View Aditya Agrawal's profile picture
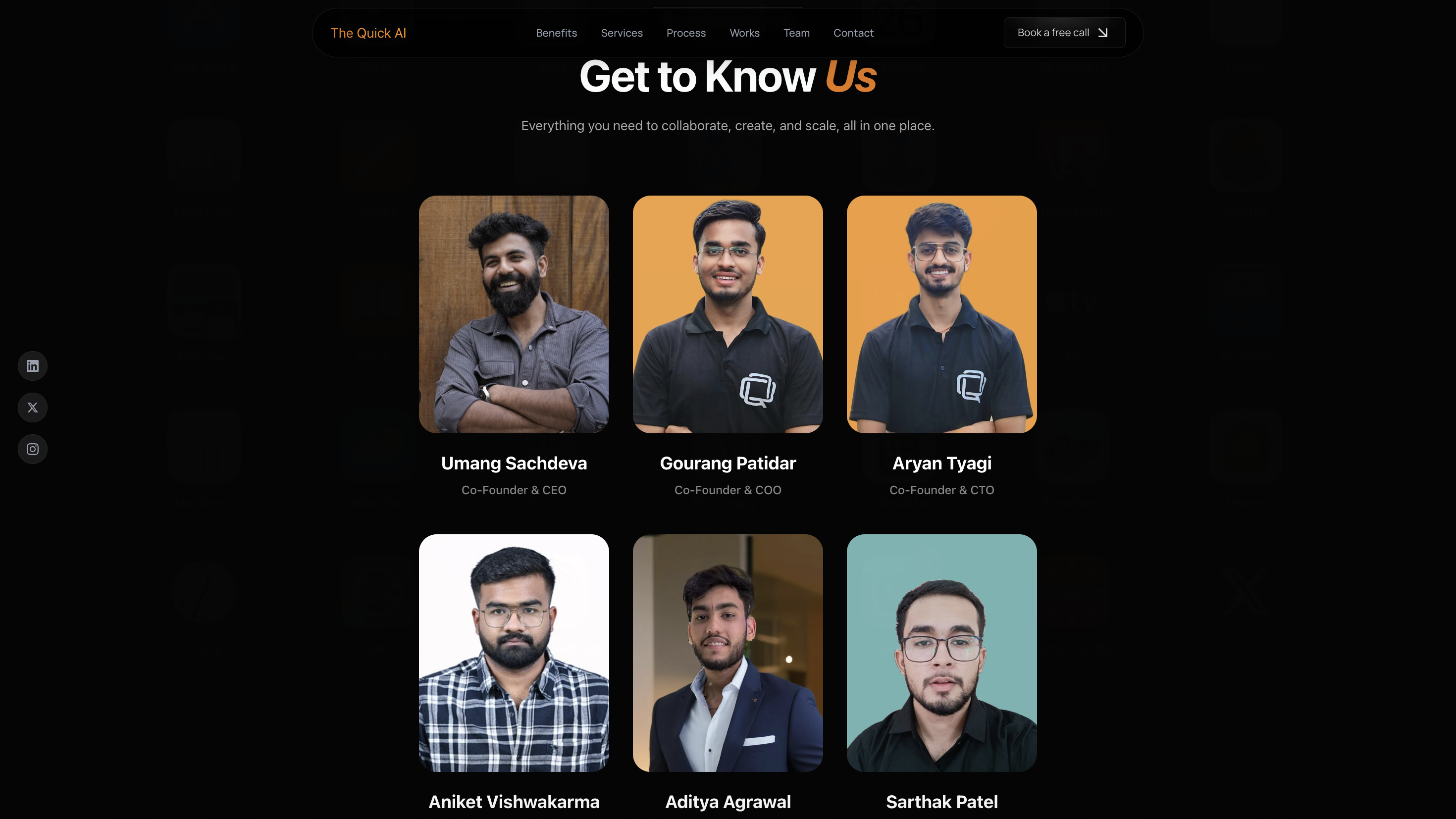The image size is (1456, 819). (x=728, y=653)
